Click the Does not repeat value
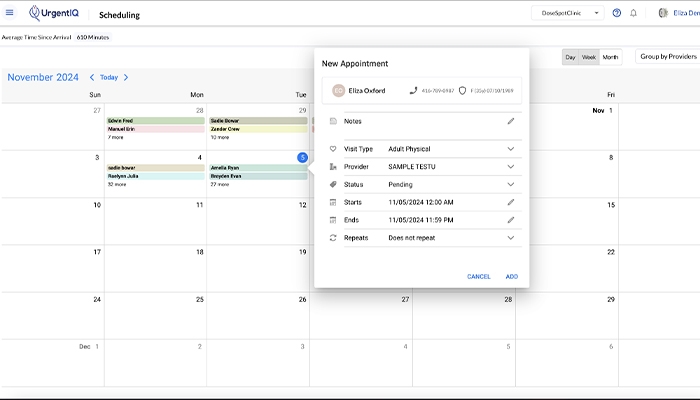 (x=412, y=238)
